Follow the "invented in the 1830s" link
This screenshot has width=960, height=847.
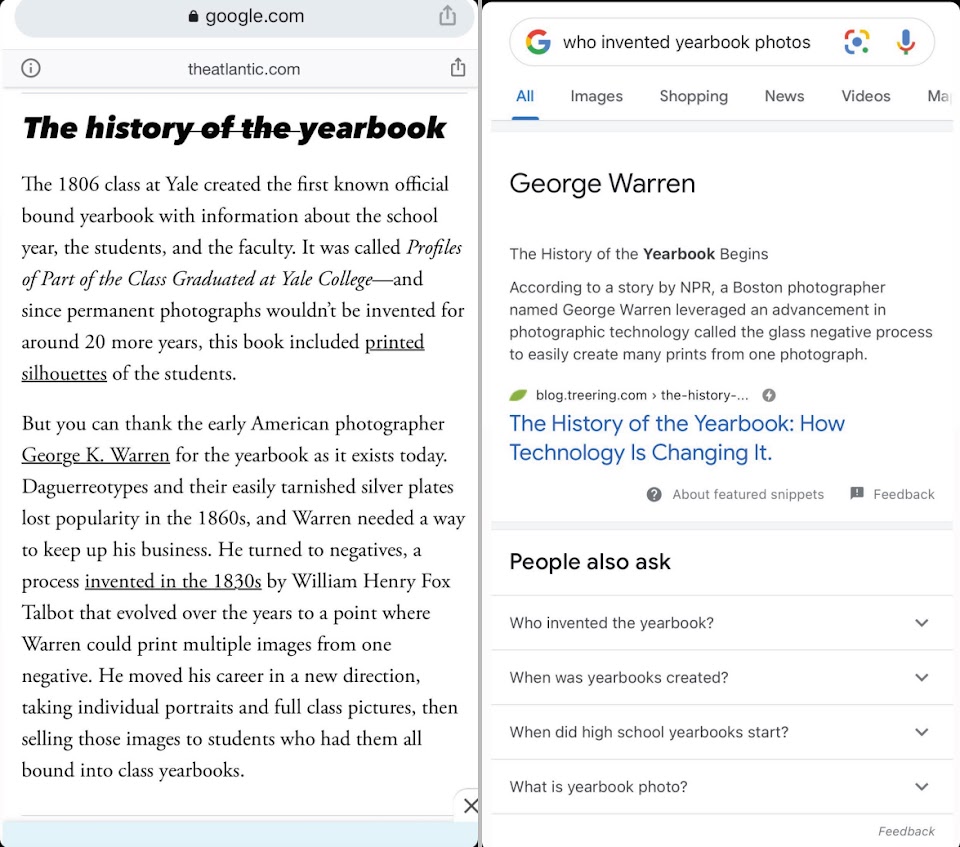[x=173, y=581]
